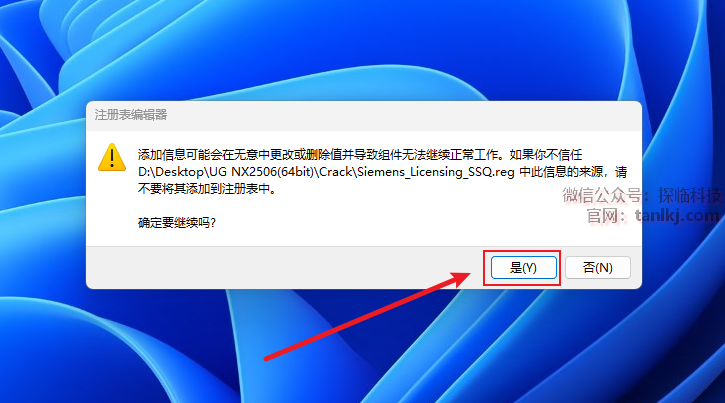Click the D:\Desktop path segment
Image resolution: width=725 pixels, height=403 pixels.
tap(171, 172)
